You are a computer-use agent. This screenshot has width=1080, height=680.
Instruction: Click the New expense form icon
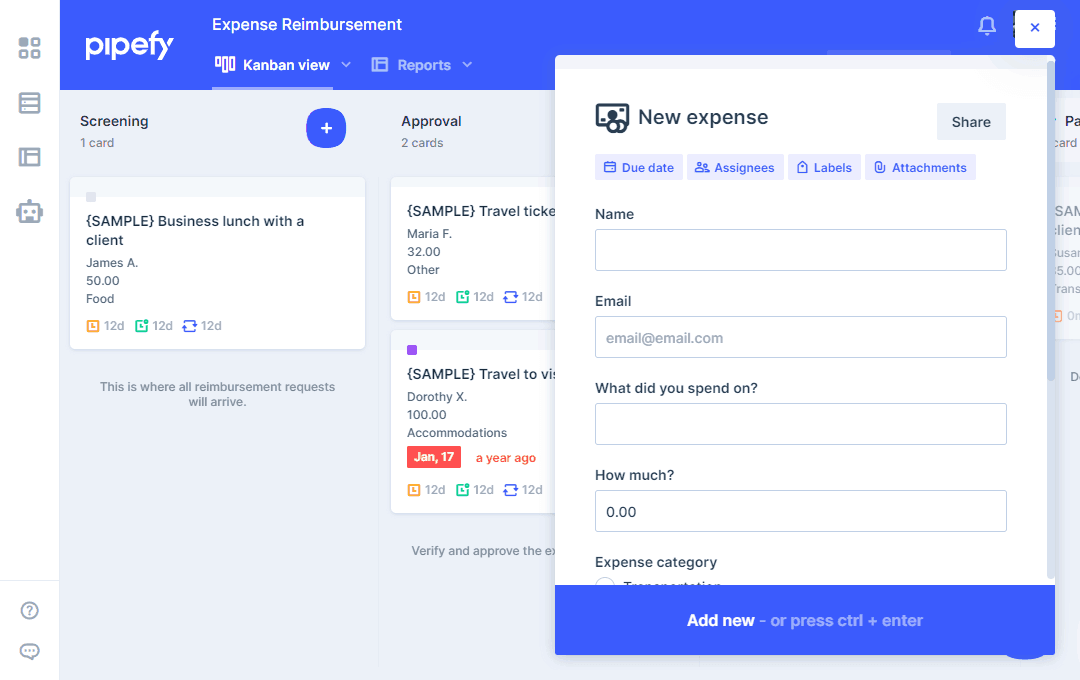pos(612,118)
